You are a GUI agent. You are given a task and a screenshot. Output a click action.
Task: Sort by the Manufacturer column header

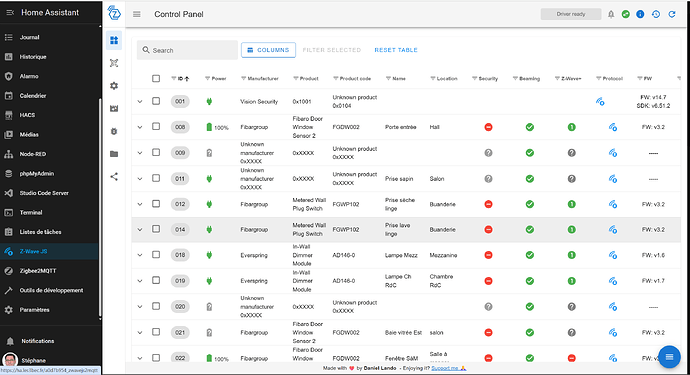[x=263, y=79]
